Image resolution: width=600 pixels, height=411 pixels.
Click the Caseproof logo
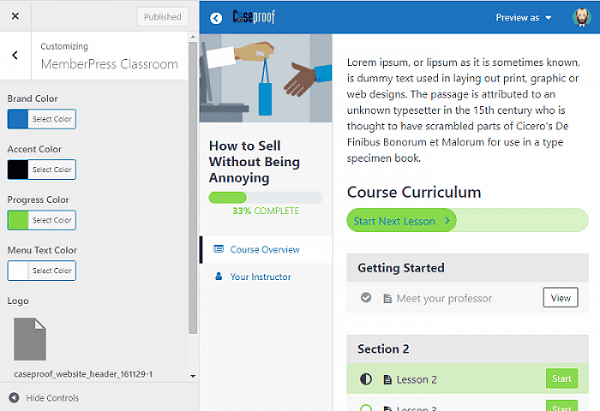(254, 17)
